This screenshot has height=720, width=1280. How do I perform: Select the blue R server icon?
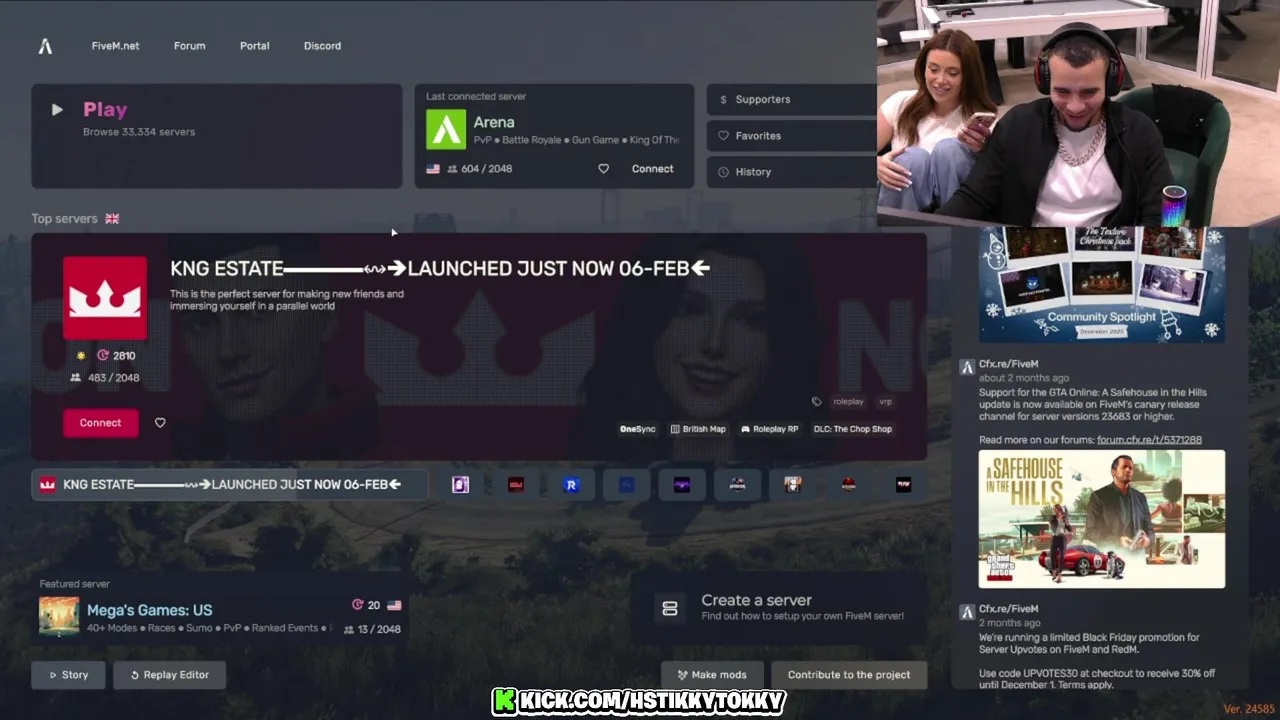pyautogui.click(x=571, y=485)
